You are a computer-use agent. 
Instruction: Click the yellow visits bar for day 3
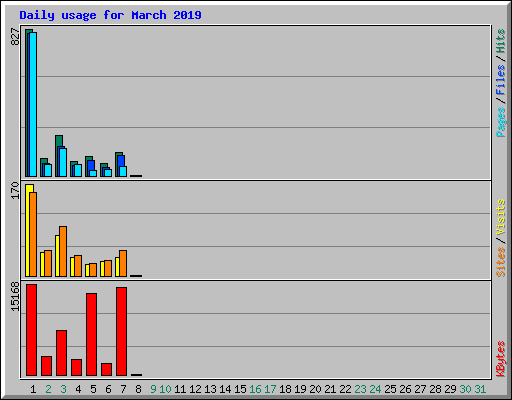coord(57,256)
